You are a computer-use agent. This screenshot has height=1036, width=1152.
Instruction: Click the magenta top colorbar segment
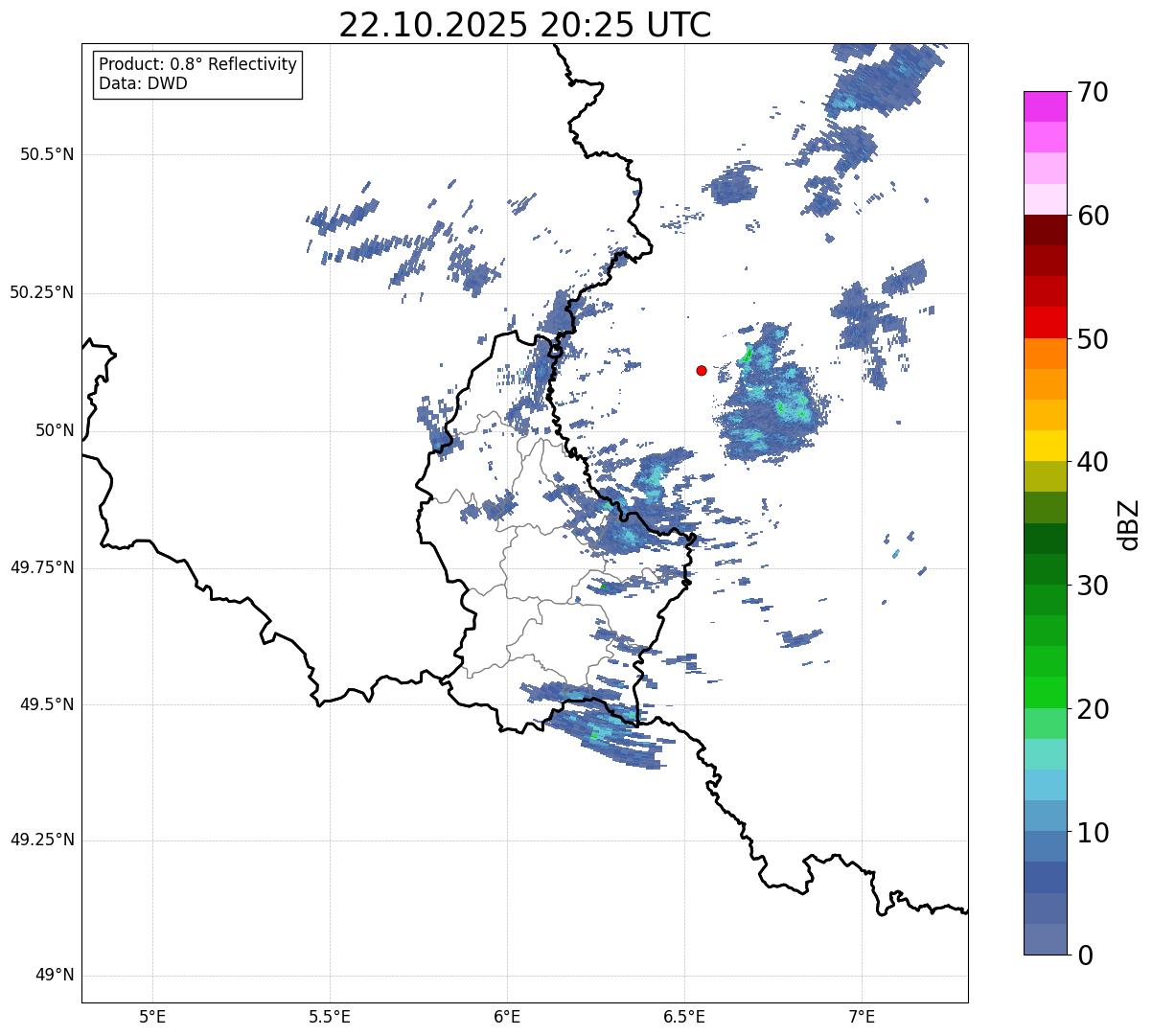tap(1046, 106)
